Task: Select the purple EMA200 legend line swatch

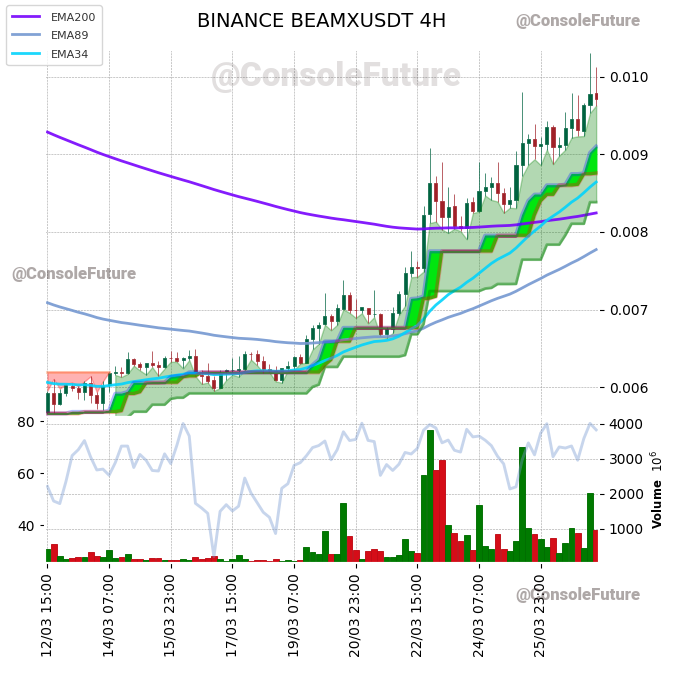Action: 26,17
